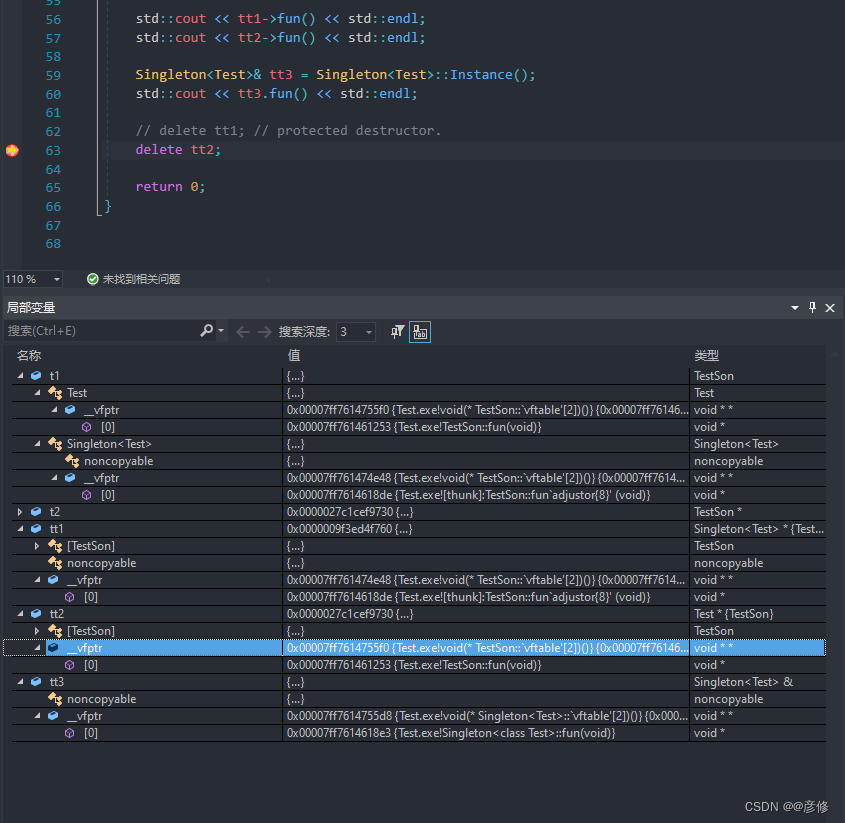Click the [TestSon] icon under tt1
Screen dimensions: 845x823
[x=55, y=546]
